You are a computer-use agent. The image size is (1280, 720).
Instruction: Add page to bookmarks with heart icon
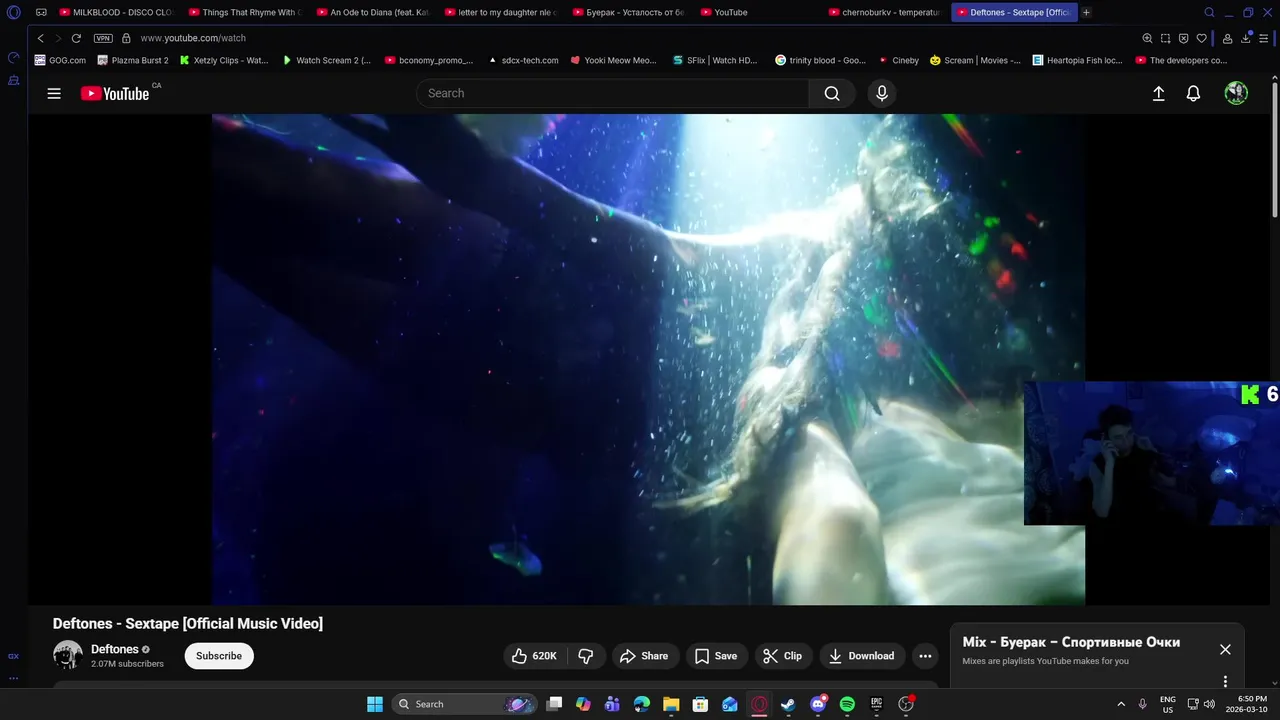click(x=1202, y=38)
